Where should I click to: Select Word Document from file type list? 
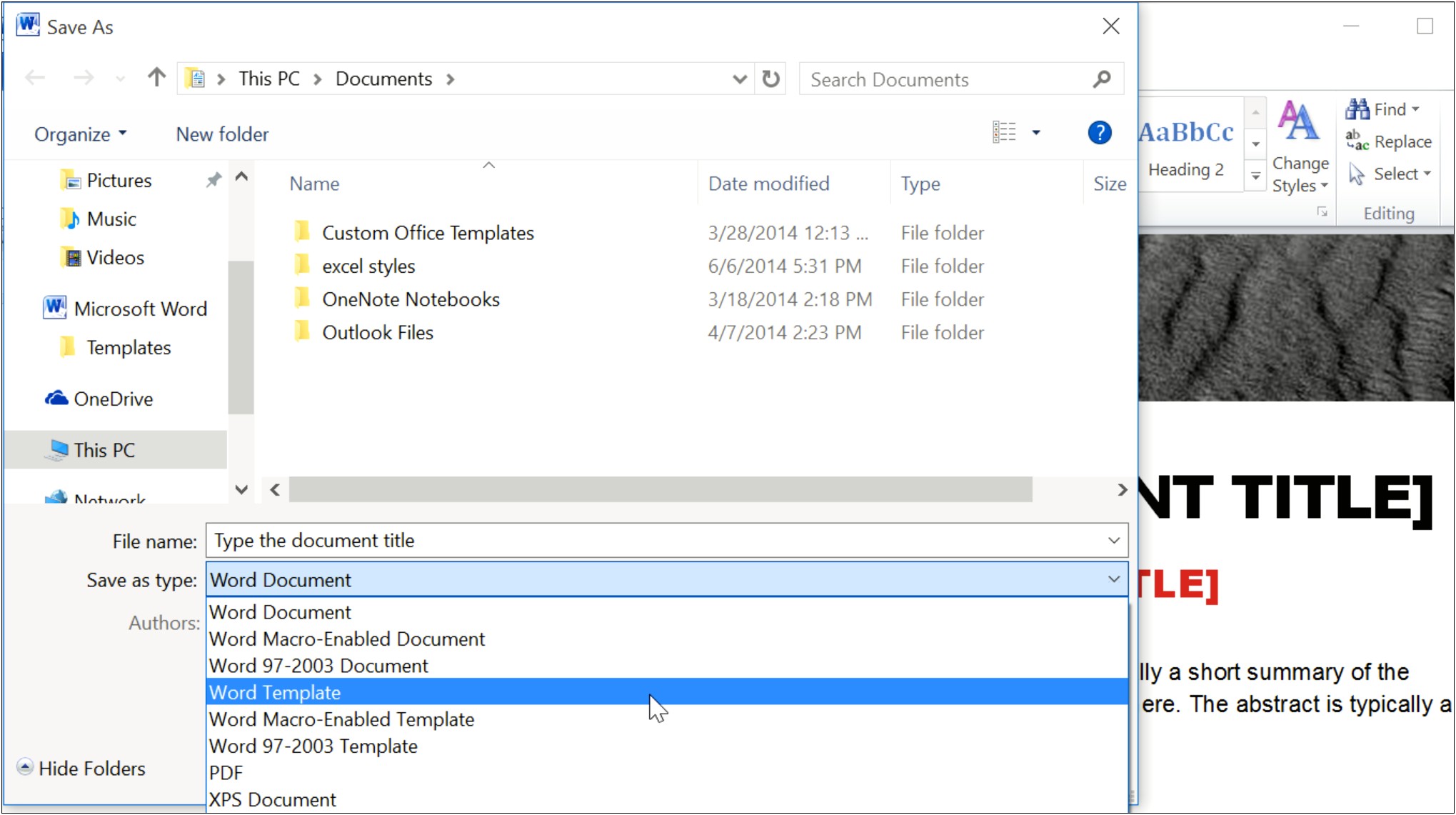coord(281,611)
